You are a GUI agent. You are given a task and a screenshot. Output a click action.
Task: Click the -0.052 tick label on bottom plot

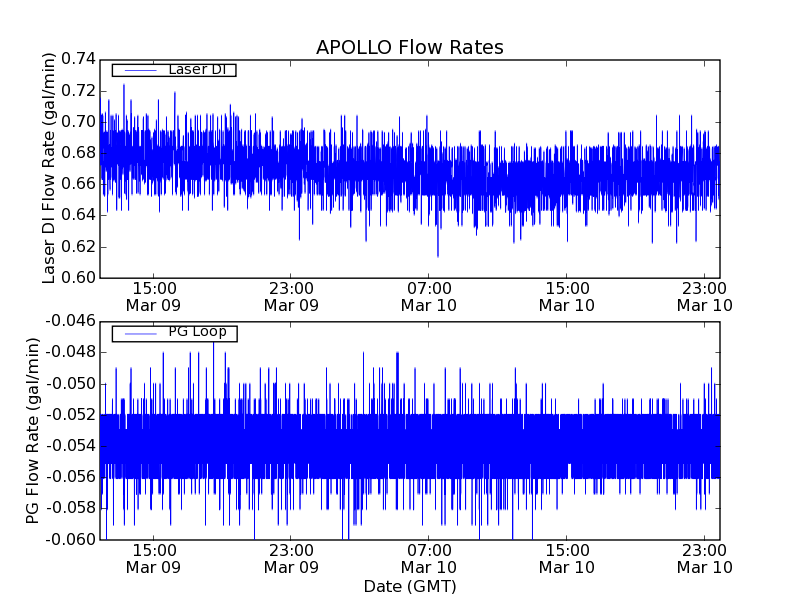70,415
